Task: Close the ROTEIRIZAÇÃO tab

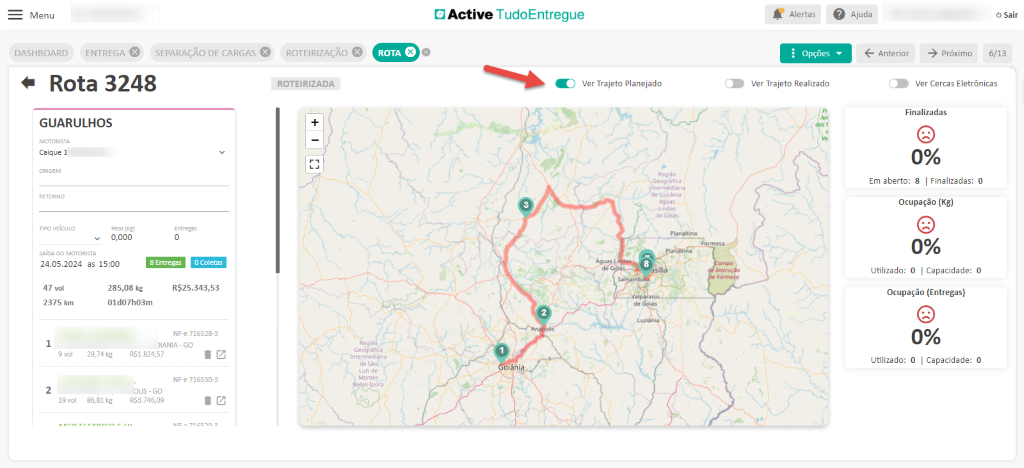Action: click(357, 52)
